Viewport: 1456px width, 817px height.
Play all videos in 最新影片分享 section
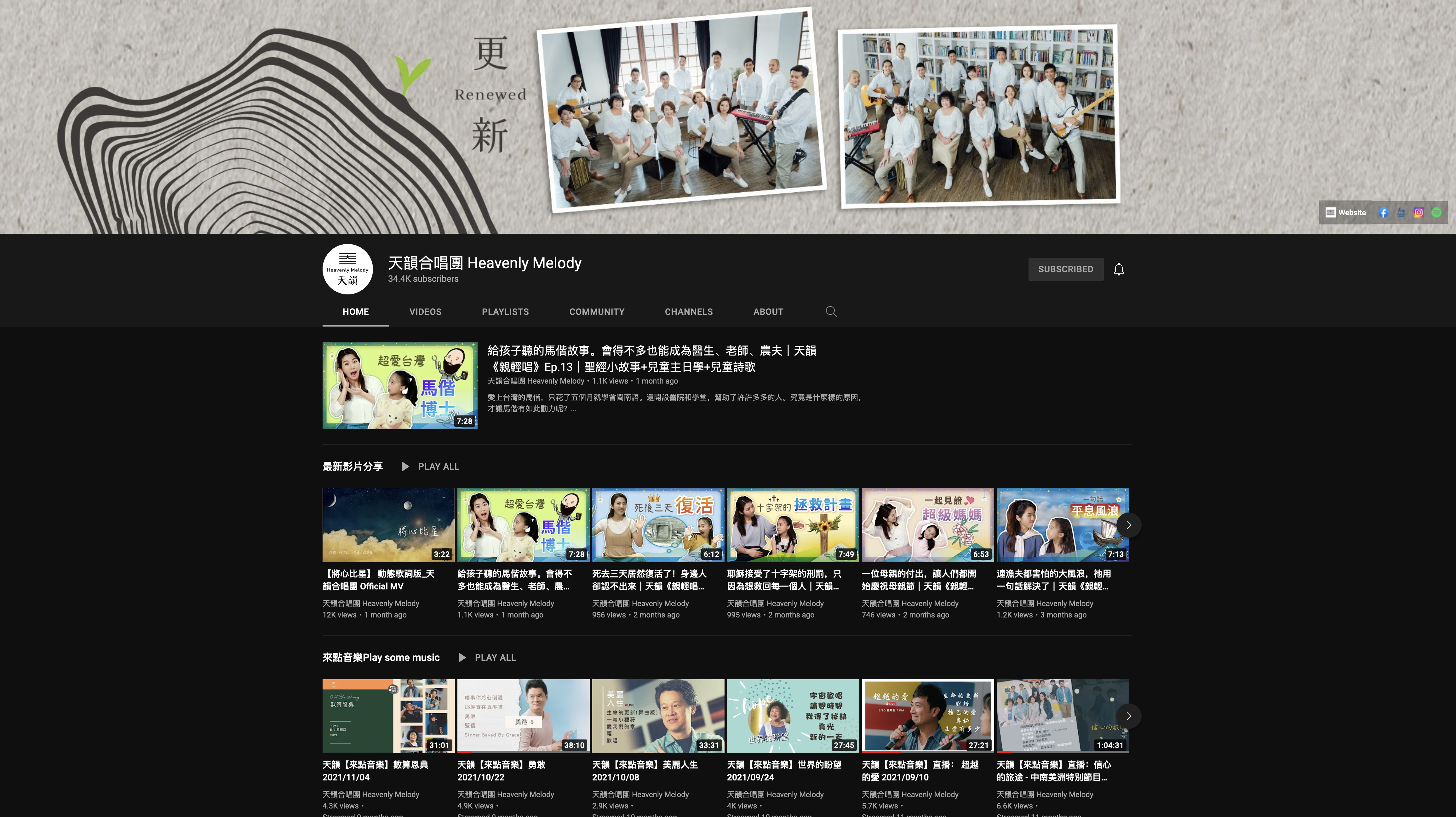point(430,466)
